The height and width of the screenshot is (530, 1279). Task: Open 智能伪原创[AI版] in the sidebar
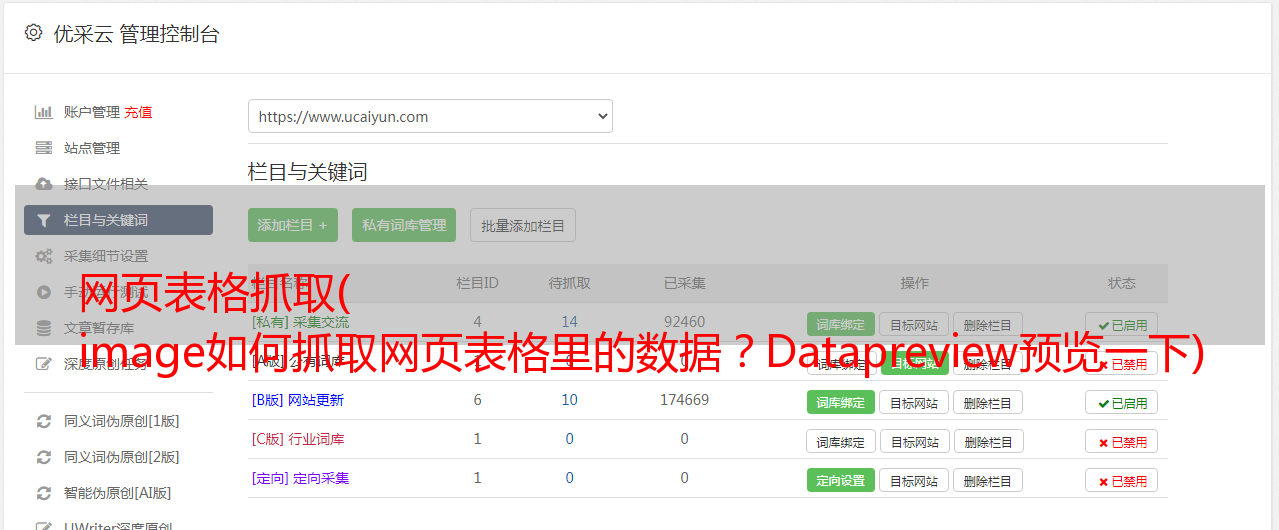(118, 493)
